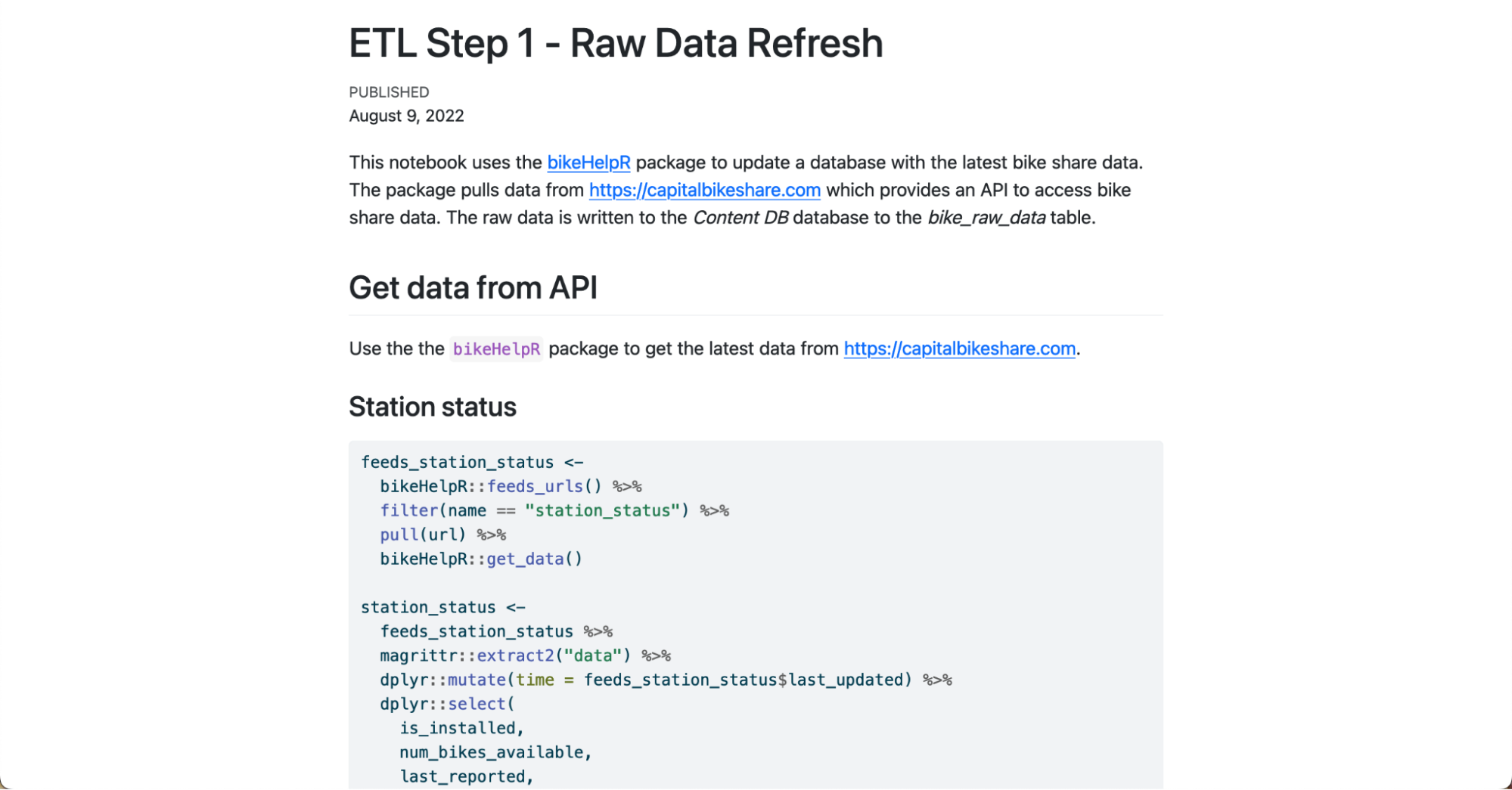This screenshot has width=1512, height=790.
Task: Click the August 9, 2022 publish date
Action: coord(406,116)
